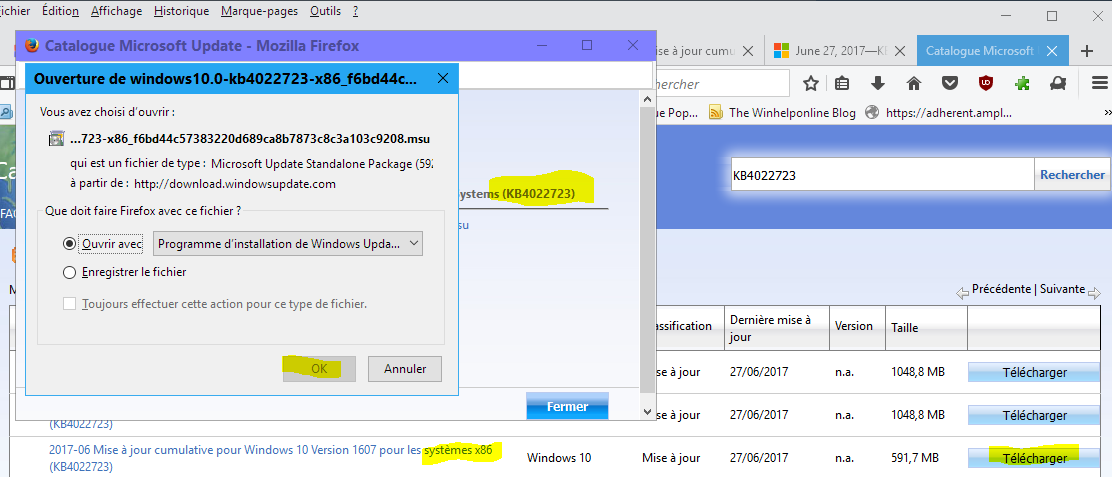Click the new tab plus icon
1112x477 pixels.
(x=1086, y=51)
